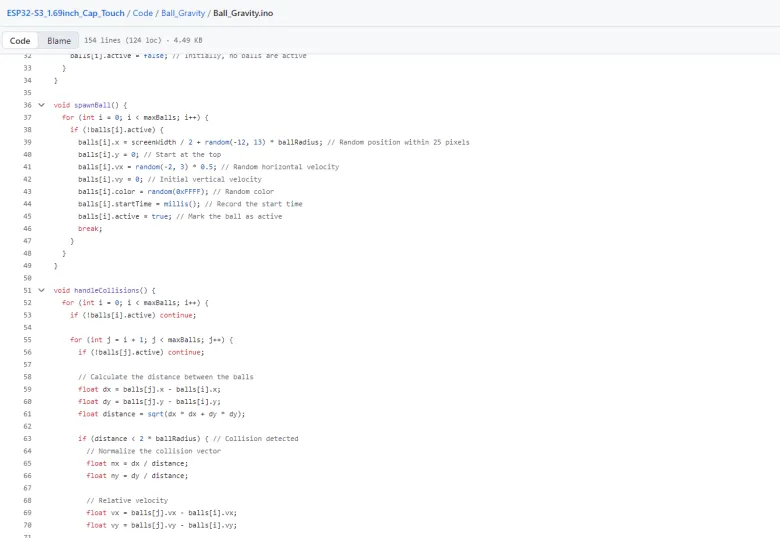The height and width of the screenshot is (538, 780).
Task: Click the break statement on line 46
Action: click(90, 228)
